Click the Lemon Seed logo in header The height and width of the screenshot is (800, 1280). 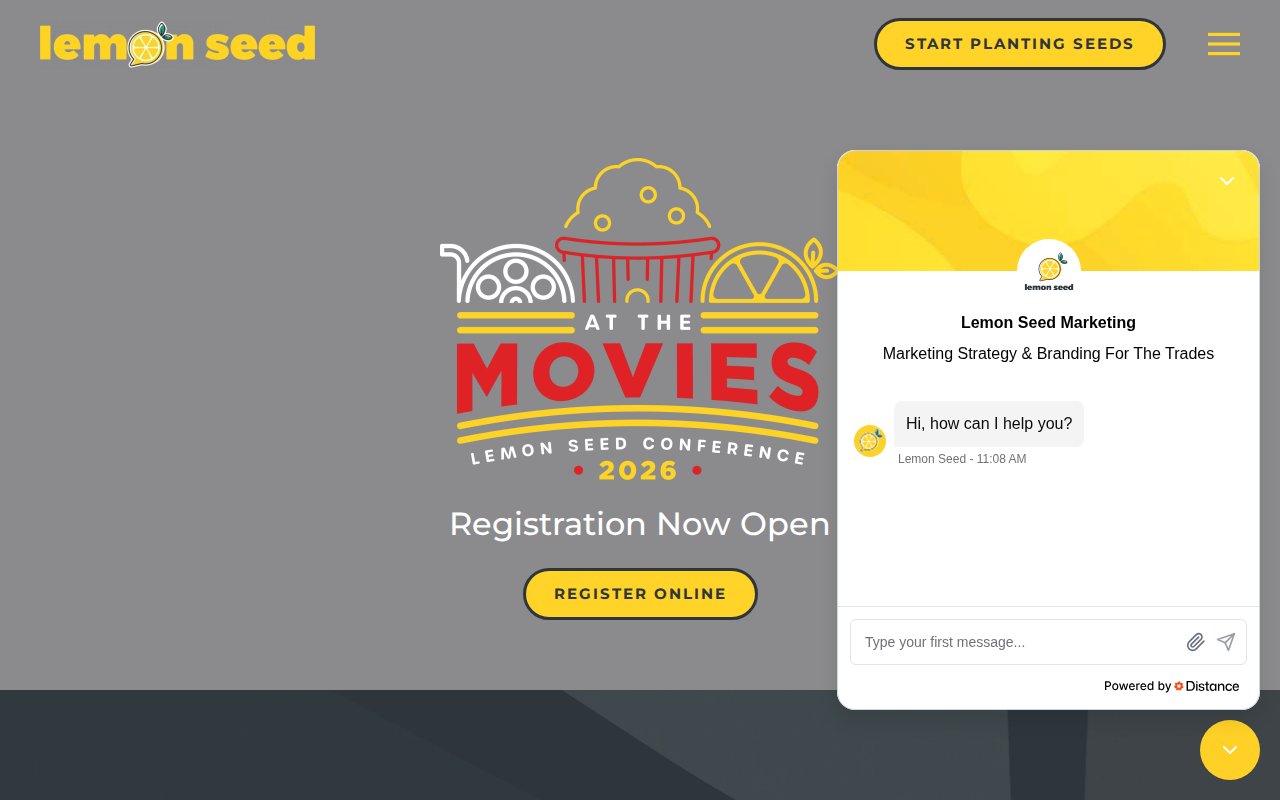coord(178,44)
